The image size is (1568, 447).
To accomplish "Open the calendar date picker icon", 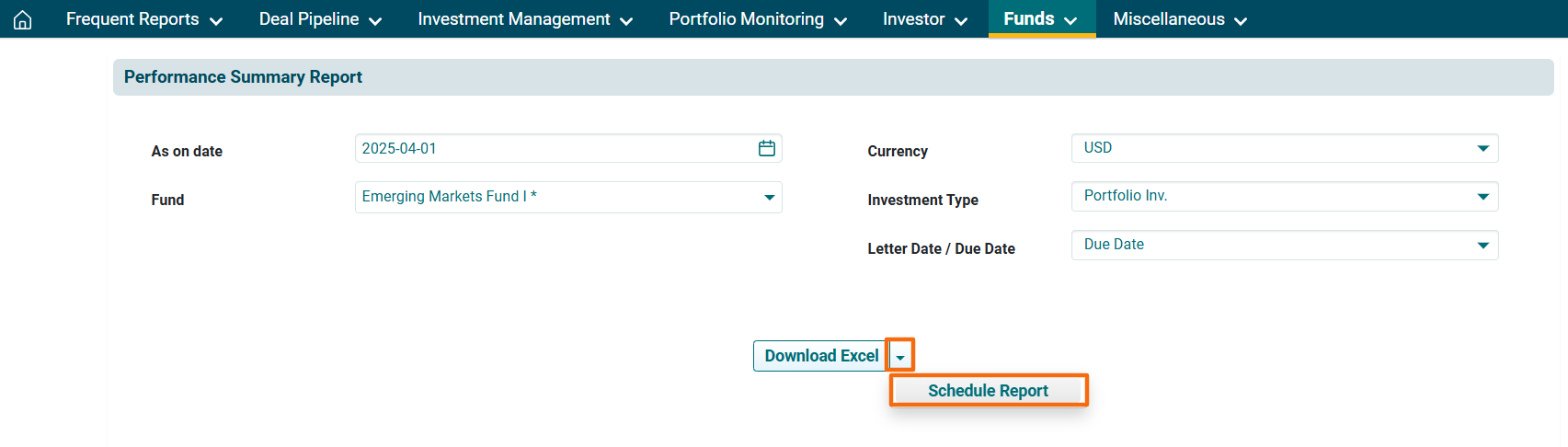I will (766, 148).
